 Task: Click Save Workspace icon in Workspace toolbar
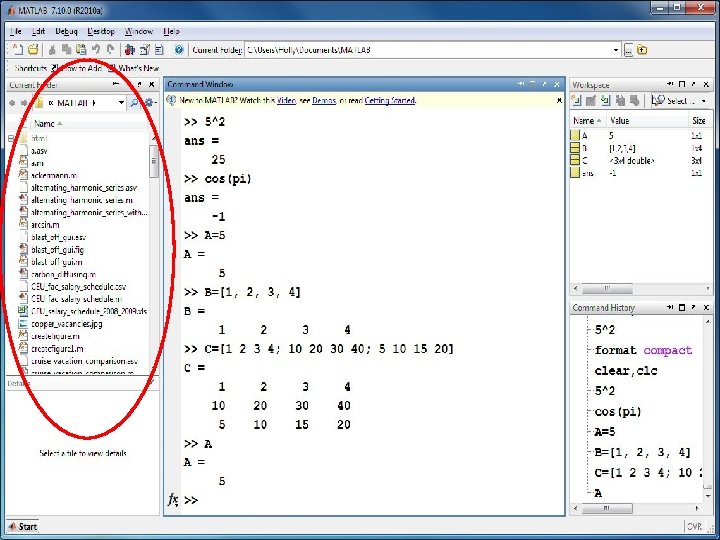pos(620,100)
